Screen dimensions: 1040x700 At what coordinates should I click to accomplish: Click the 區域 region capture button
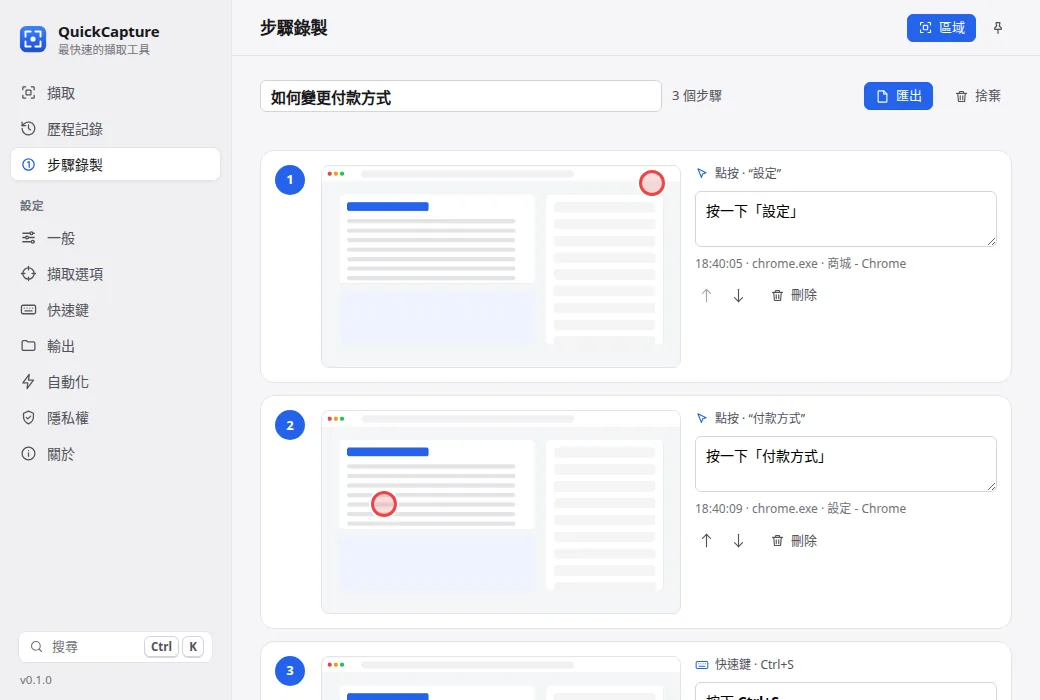coord(941,28)
